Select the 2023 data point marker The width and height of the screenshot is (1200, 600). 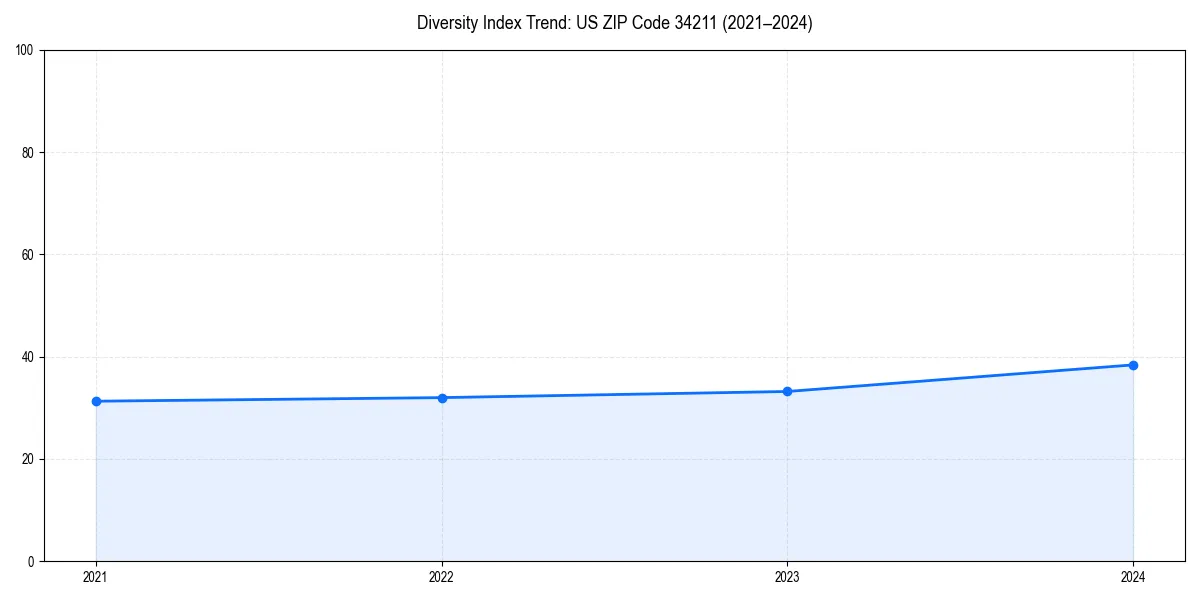(787, 390)
